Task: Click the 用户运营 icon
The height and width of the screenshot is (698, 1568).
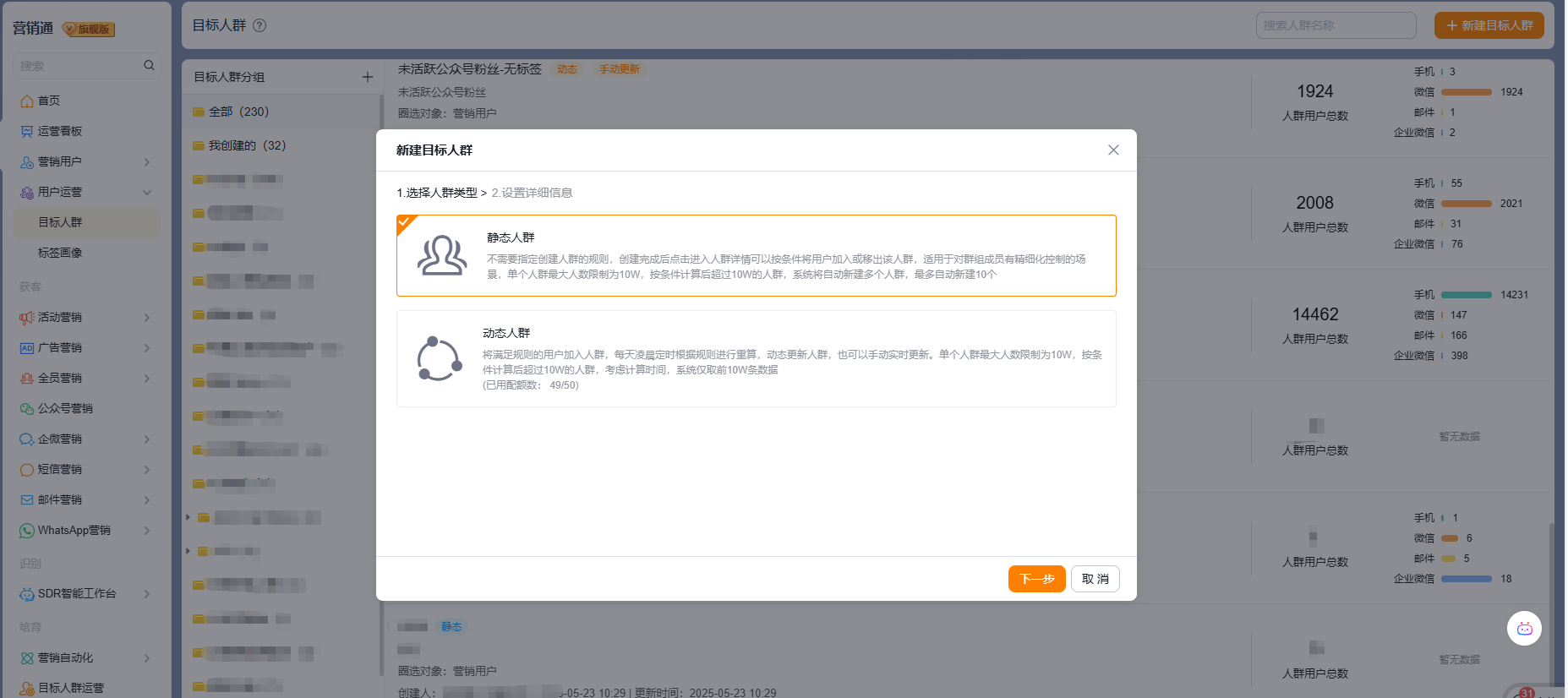Action: 27,192
